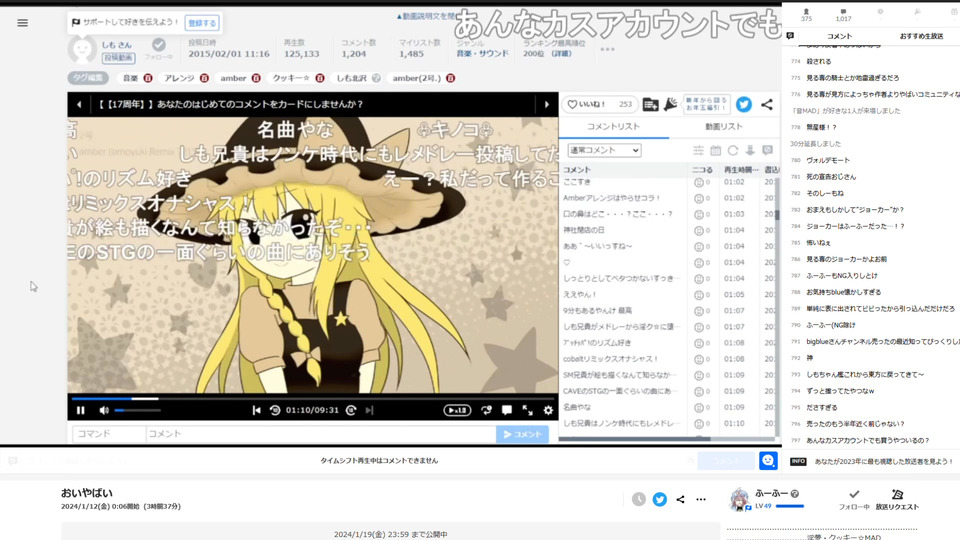Open the past comments calendar
Viewport: 960px width, 540px height.
[x=716, y=150]
